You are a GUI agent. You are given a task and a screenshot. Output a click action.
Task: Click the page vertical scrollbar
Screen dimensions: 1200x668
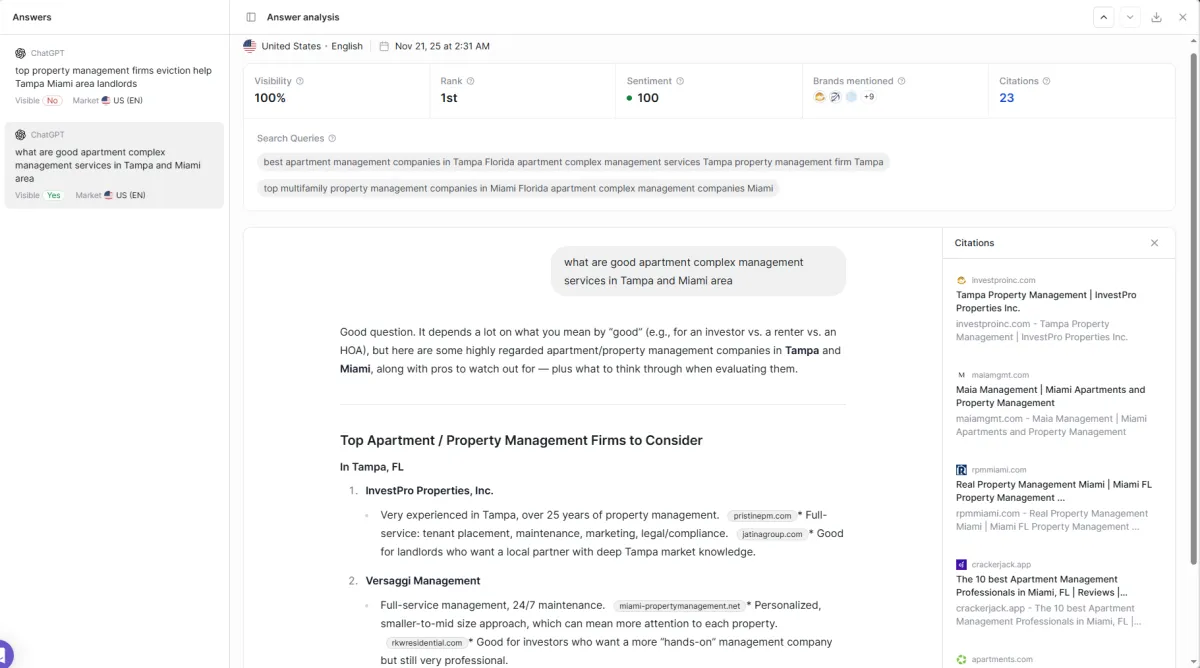(1193, 300)
